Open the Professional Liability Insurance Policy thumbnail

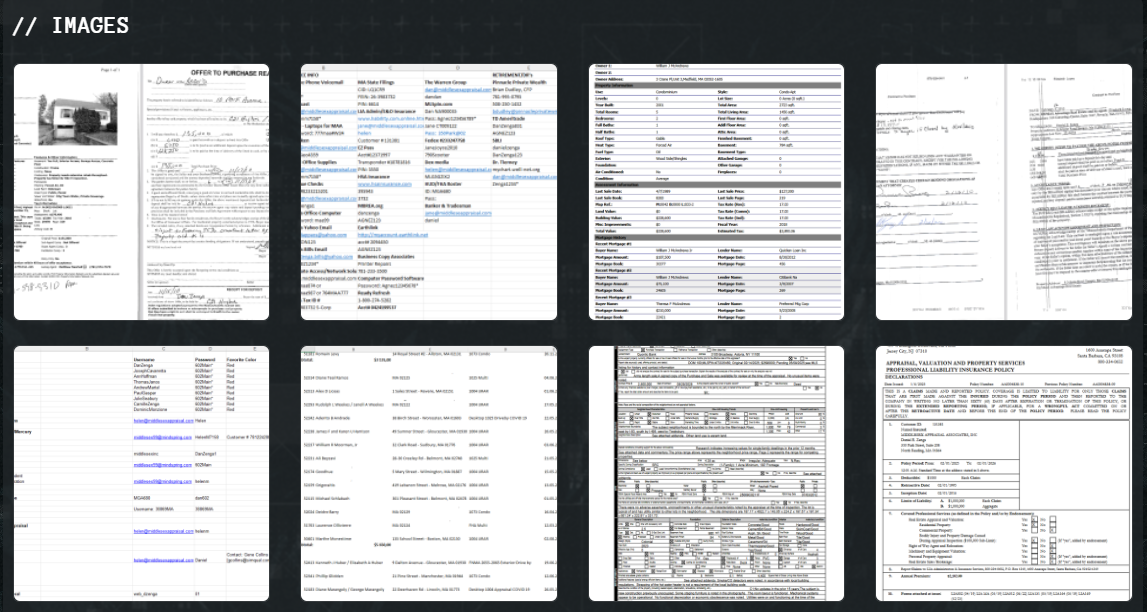[x=1004, y=474]
